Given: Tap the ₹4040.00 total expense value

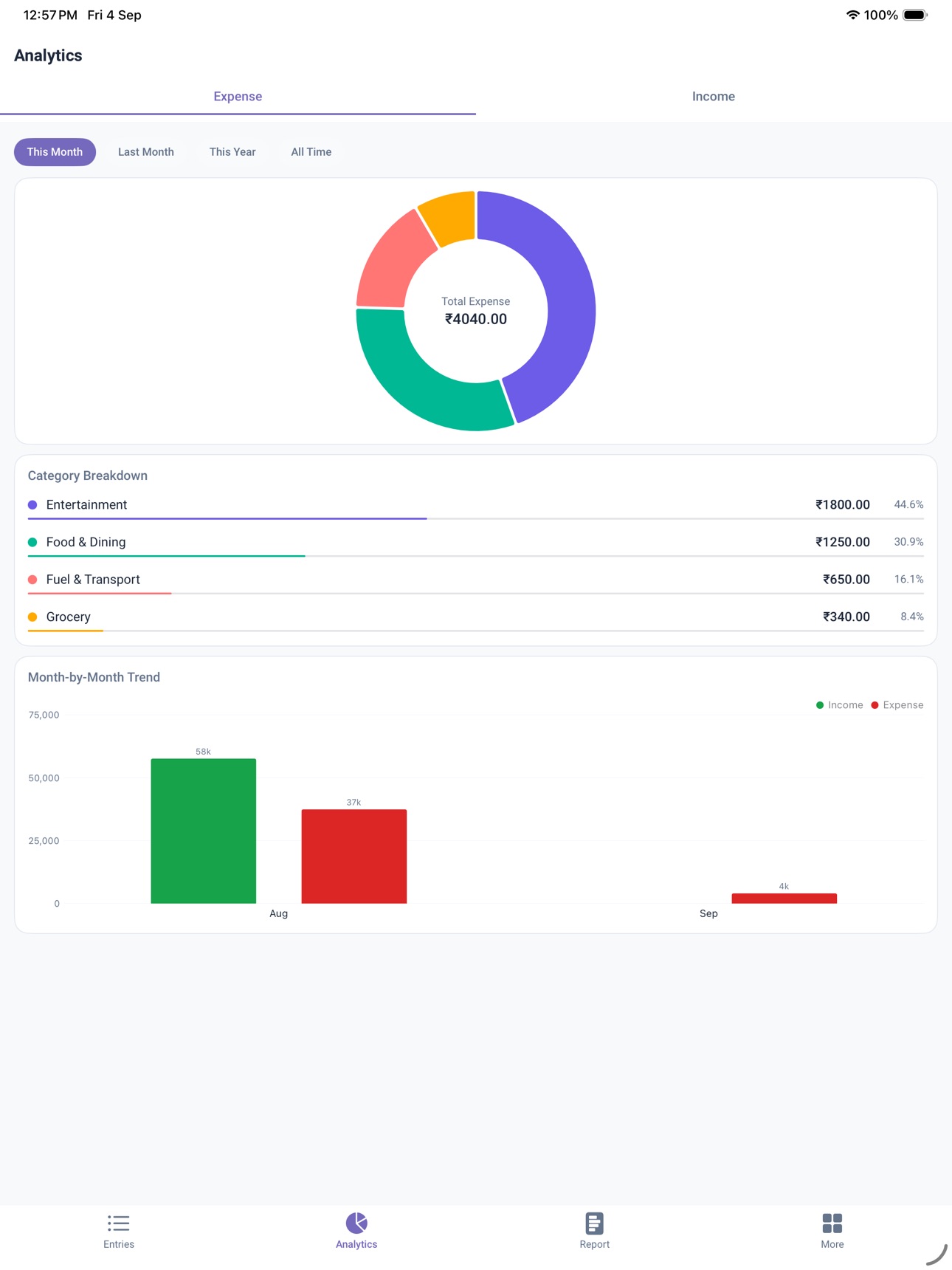Looking at the screenshot, I should pos(476,319).
